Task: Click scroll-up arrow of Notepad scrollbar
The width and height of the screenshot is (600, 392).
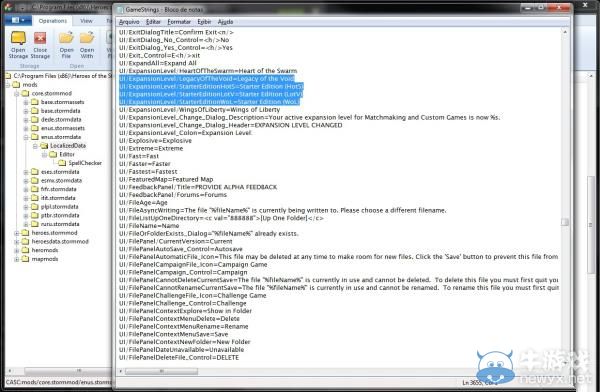Action: tap(565, 32)
